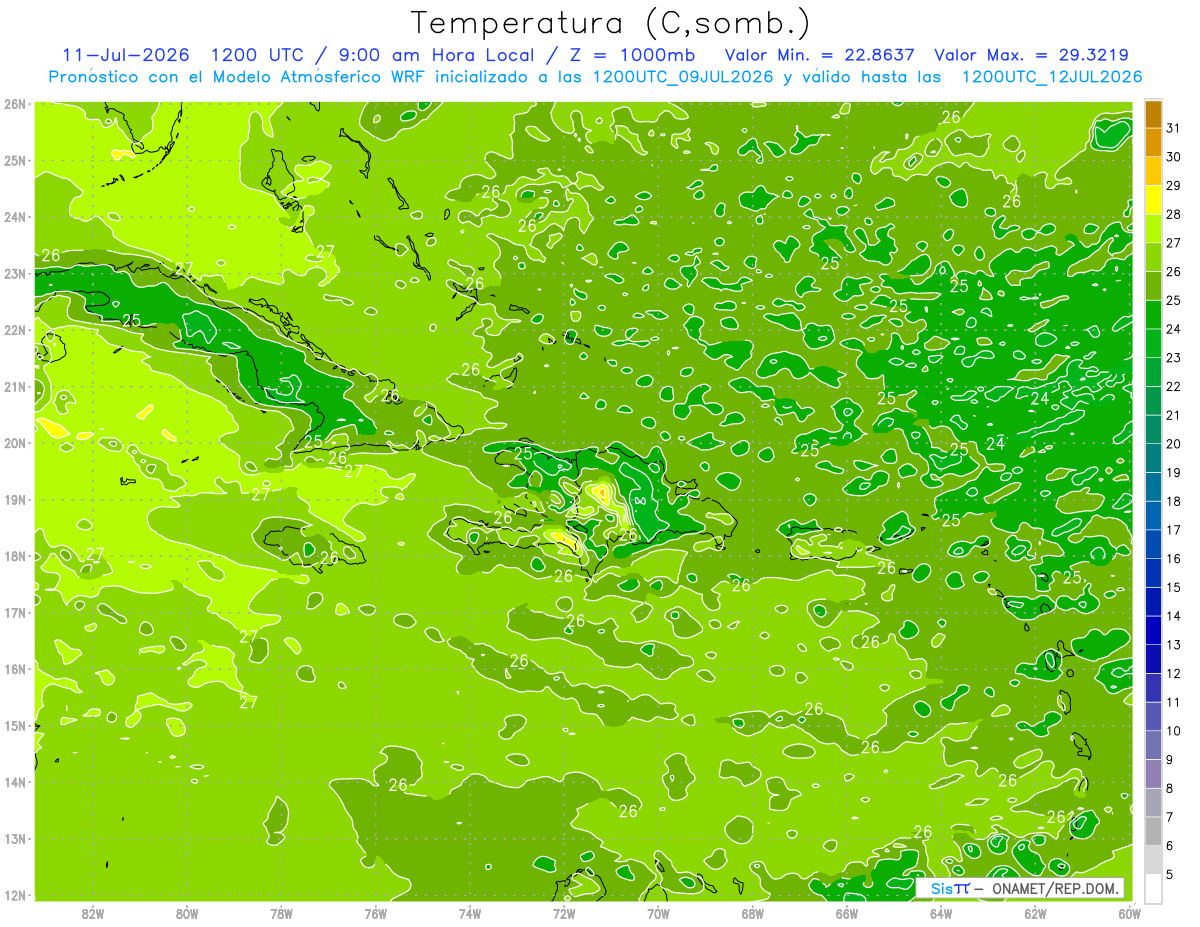Click the "78W" longitude label
The height and width of the screenshot is (927, 1200).
point(281,913)
